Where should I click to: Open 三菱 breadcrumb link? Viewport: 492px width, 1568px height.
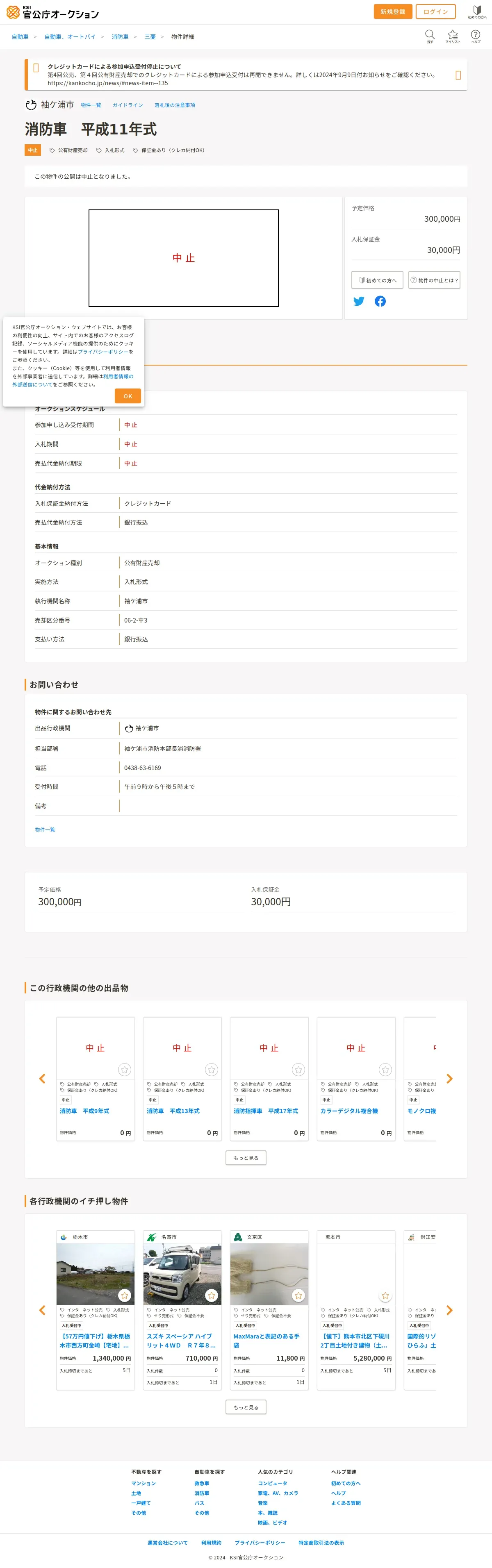coord(150,37)
